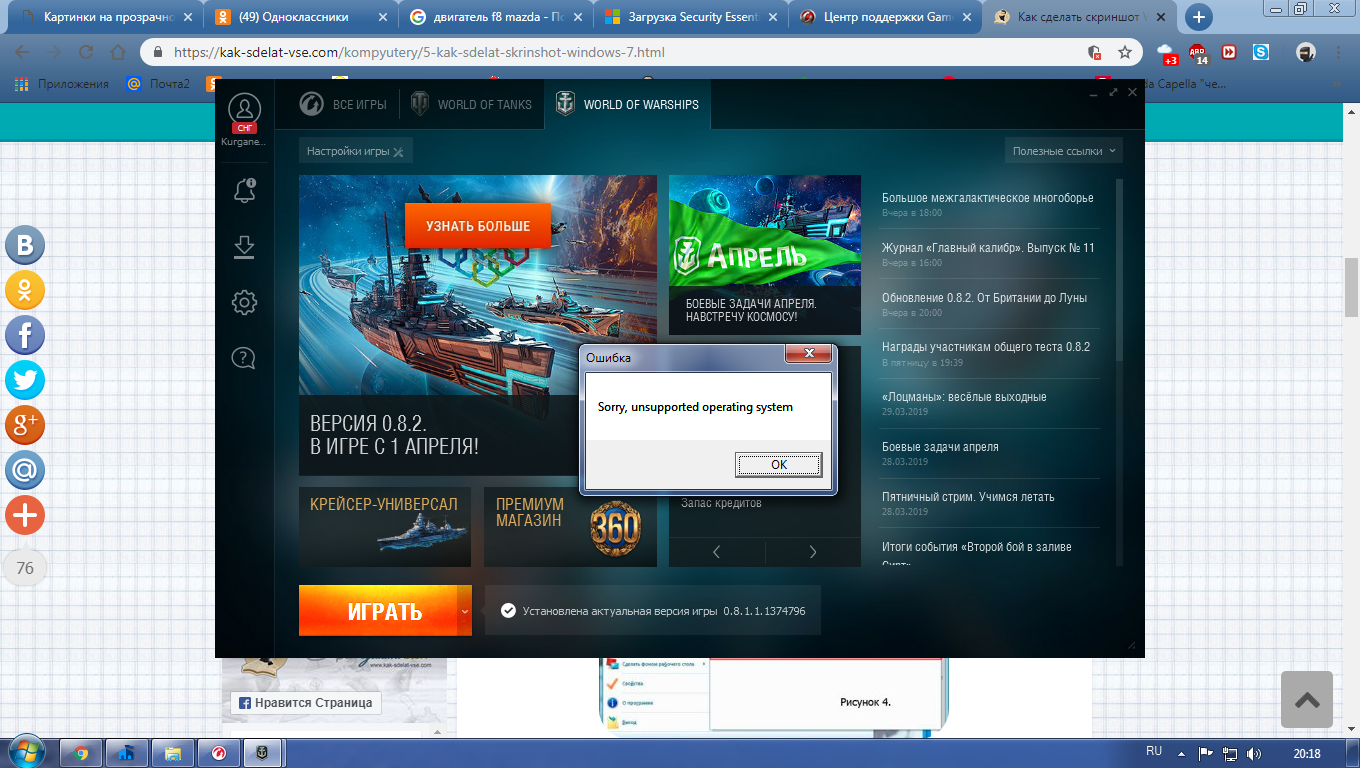Screen dimensions: 1360x768
Task: Open news «Лоцманы»: весёлые выходные
Action: coord(964,397)
